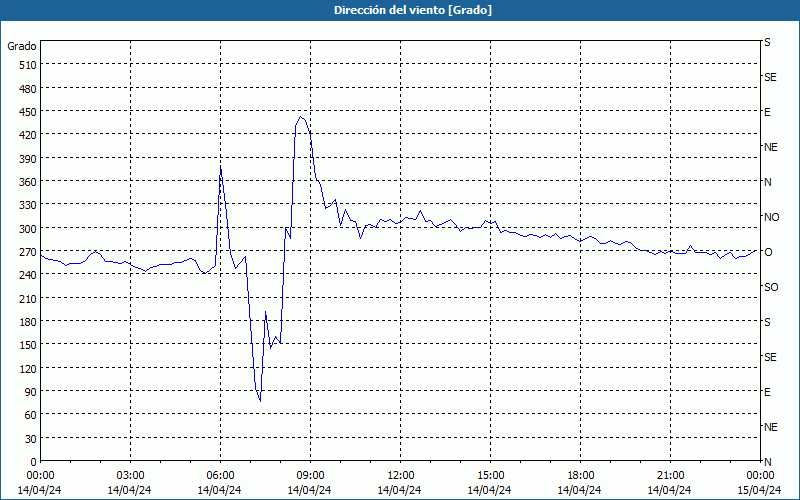
Task: Click the 'E' compass label level with 90
Action: (x=767, y=392)
